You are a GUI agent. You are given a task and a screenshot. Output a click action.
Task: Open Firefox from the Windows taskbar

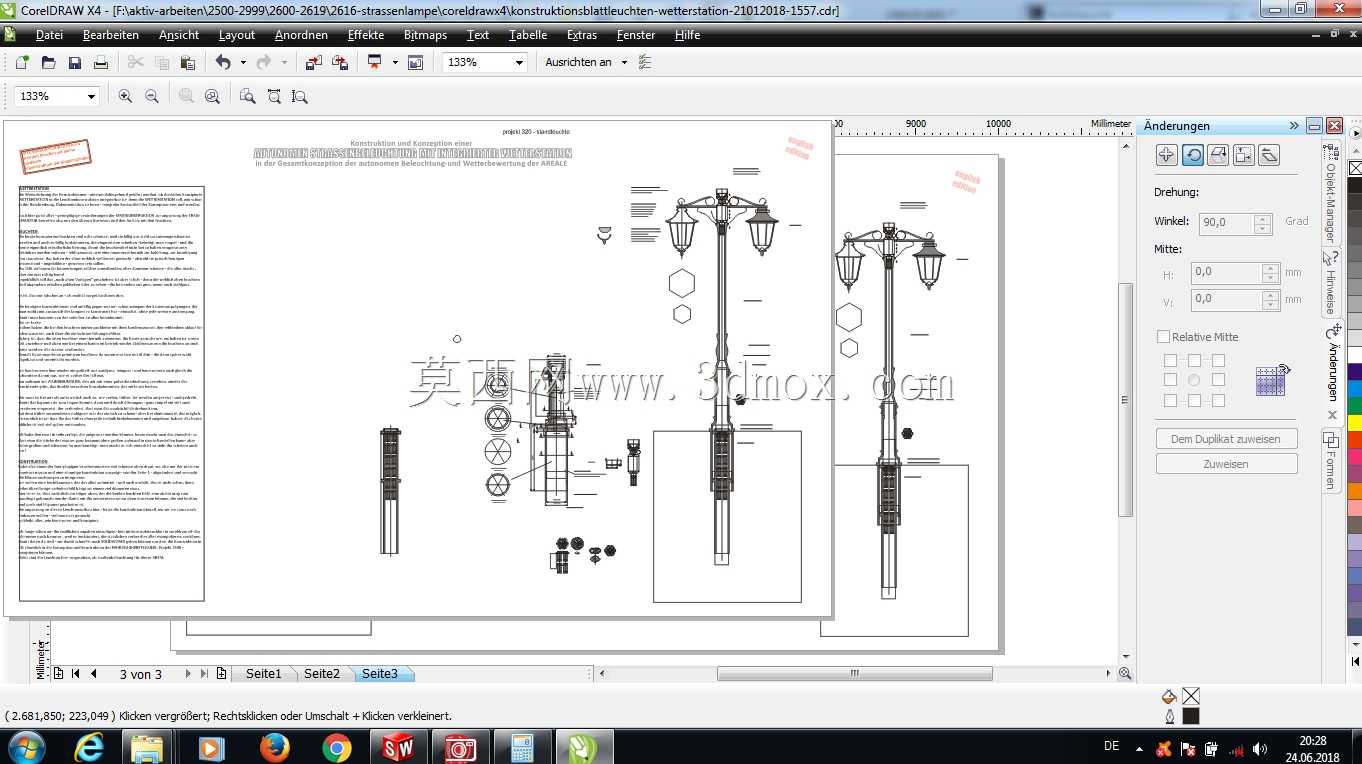click(x=274, y=748)
